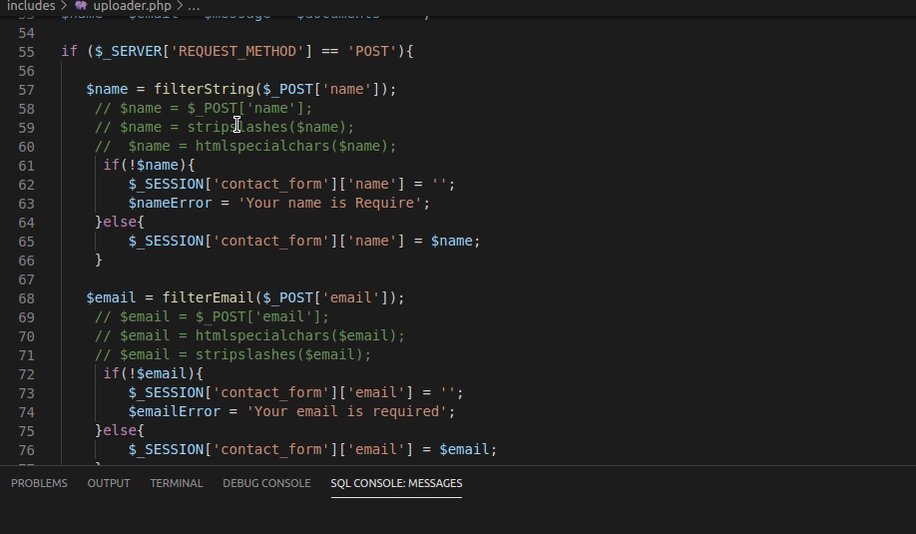Click the $nameError variable on line 63
Screen dimensions: 916x534
[170, 203]
